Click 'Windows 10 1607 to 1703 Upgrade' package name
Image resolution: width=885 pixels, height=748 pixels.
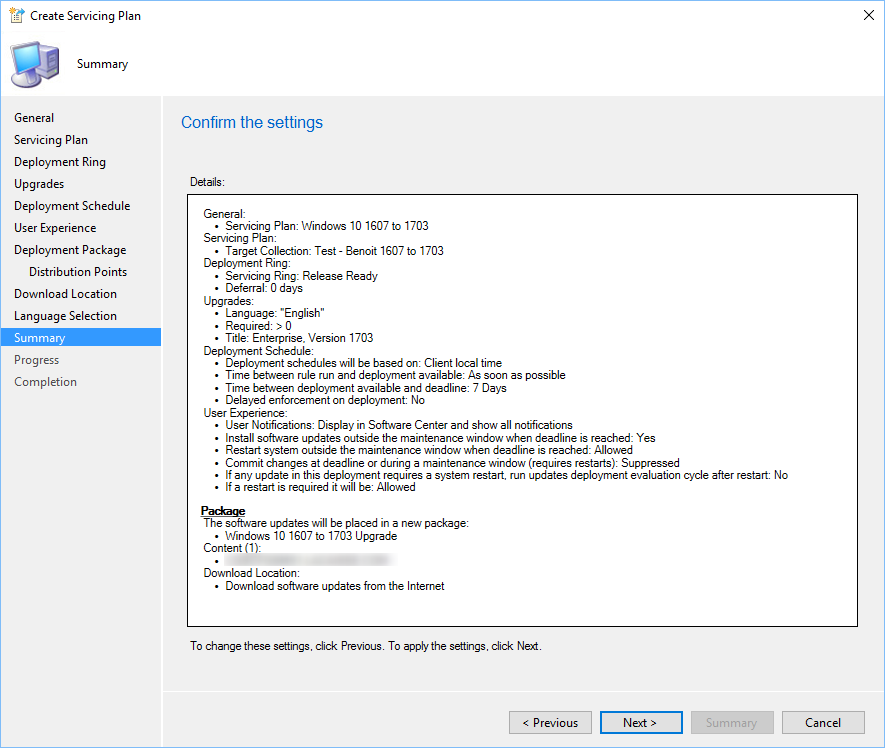point(311,536)
